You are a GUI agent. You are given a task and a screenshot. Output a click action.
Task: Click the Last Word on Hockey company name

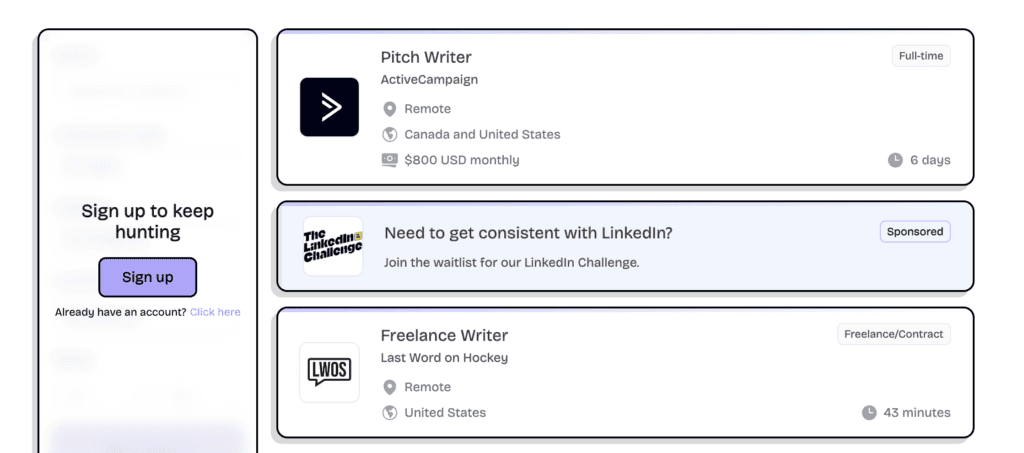click(x=444, y=358)
